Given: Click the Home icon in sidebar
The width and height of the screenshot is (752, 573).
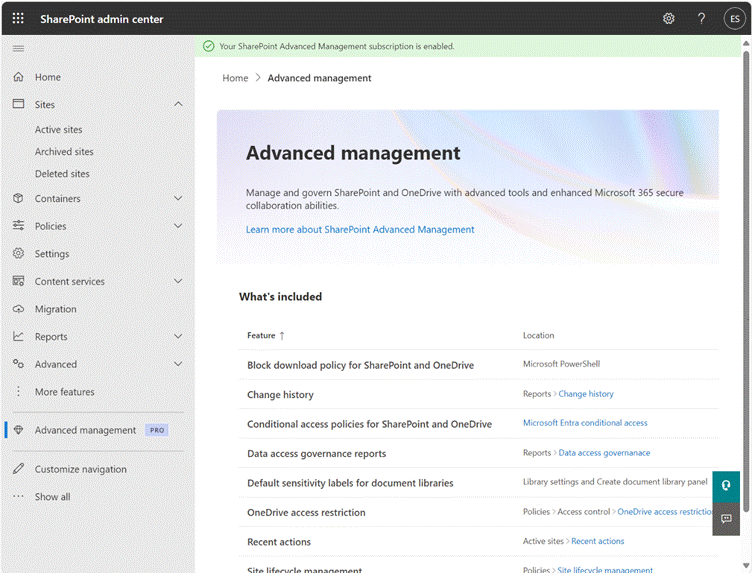Looking at the screenshot, I should (x=18, y=77).
